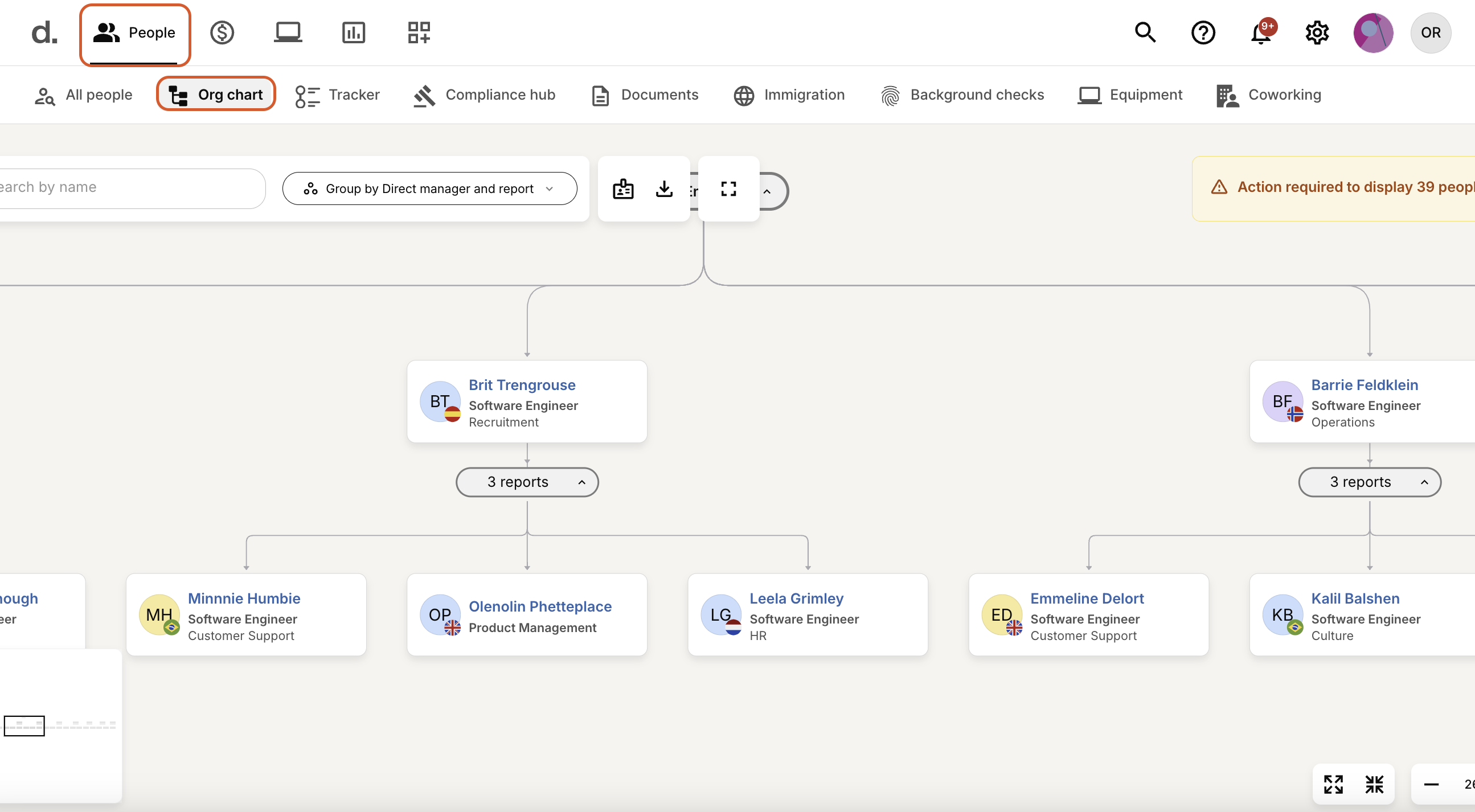Screen dimensions: 1475x812
Task: Collapse Brit Trengrouse's 3 reports
Action: point(527,482)
